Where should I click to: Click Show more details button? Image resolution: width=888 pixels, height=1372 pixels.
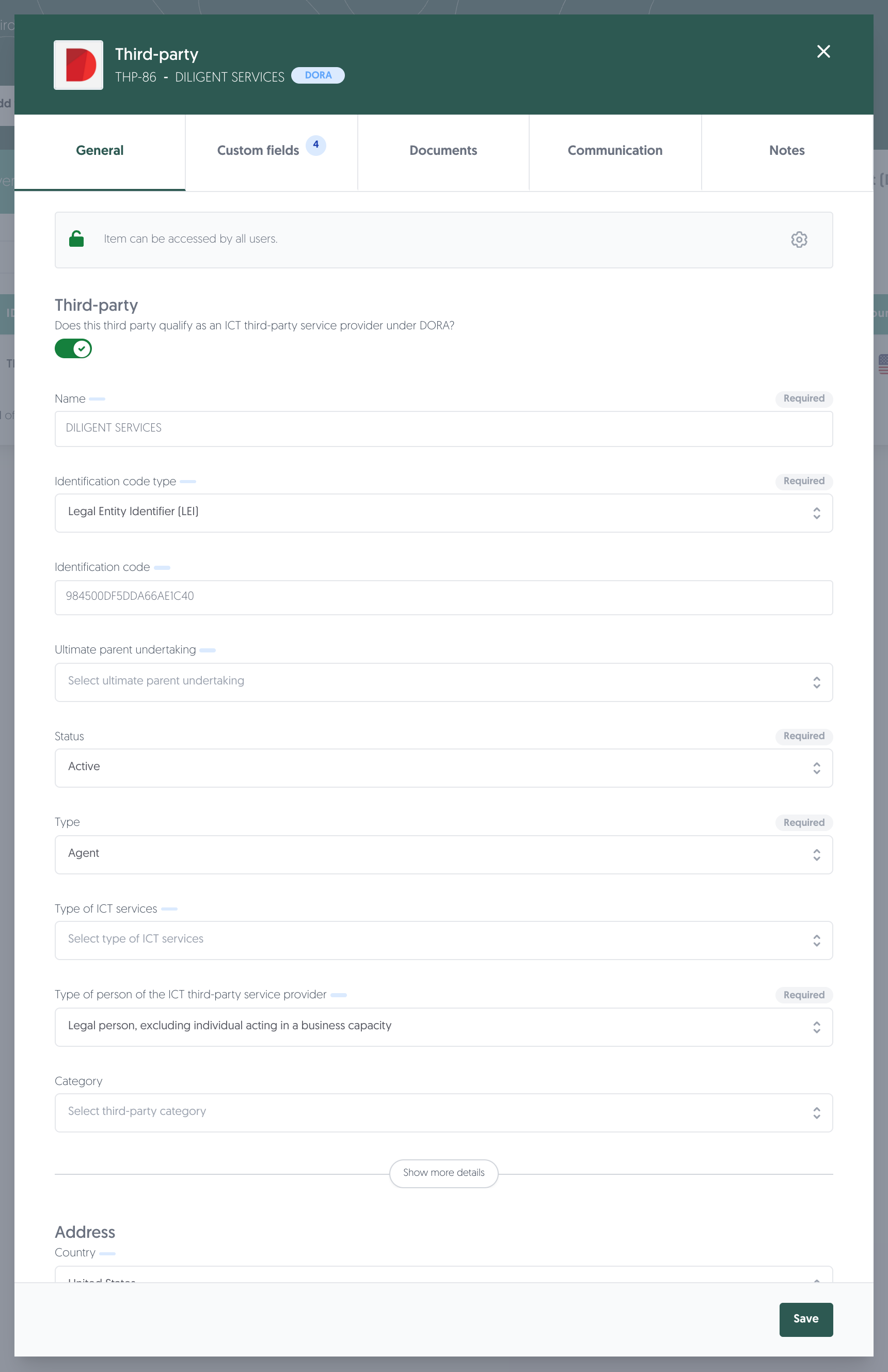[443, 1173]
